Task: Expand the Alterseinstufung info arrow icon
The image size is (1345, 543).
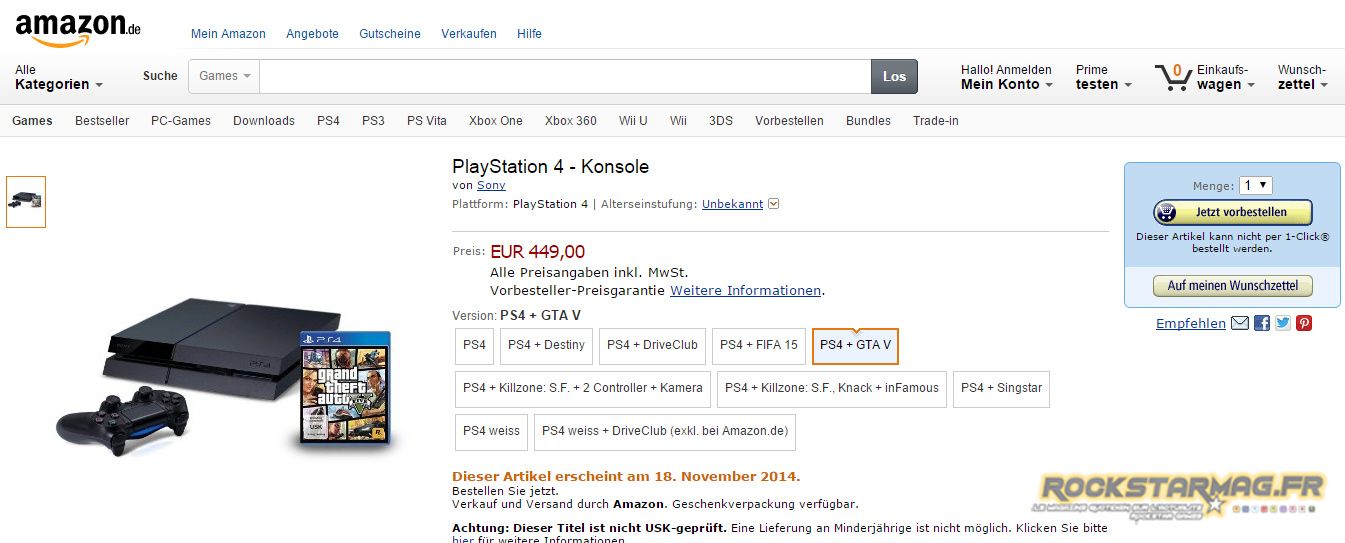Action: click(x=773, y=204)
